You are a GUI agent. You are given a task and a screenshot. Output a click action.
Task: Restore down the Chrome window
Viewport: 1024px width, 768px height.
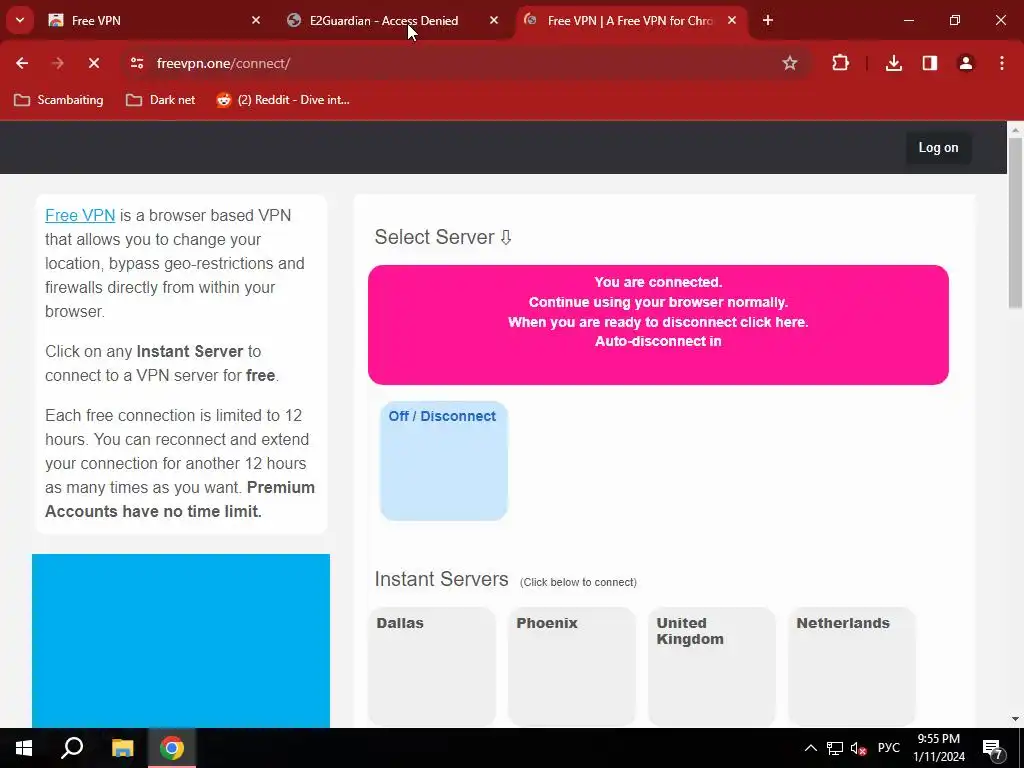coord(955,20)
